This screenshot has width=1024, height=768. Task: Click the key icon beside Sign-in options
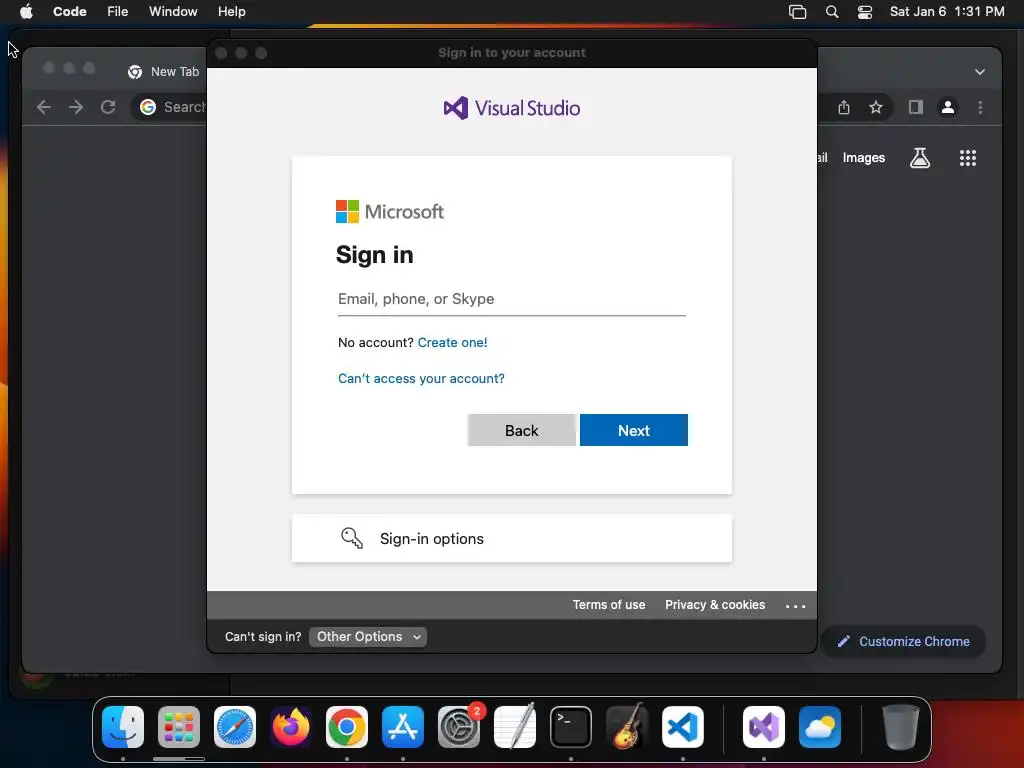[352, 538]
